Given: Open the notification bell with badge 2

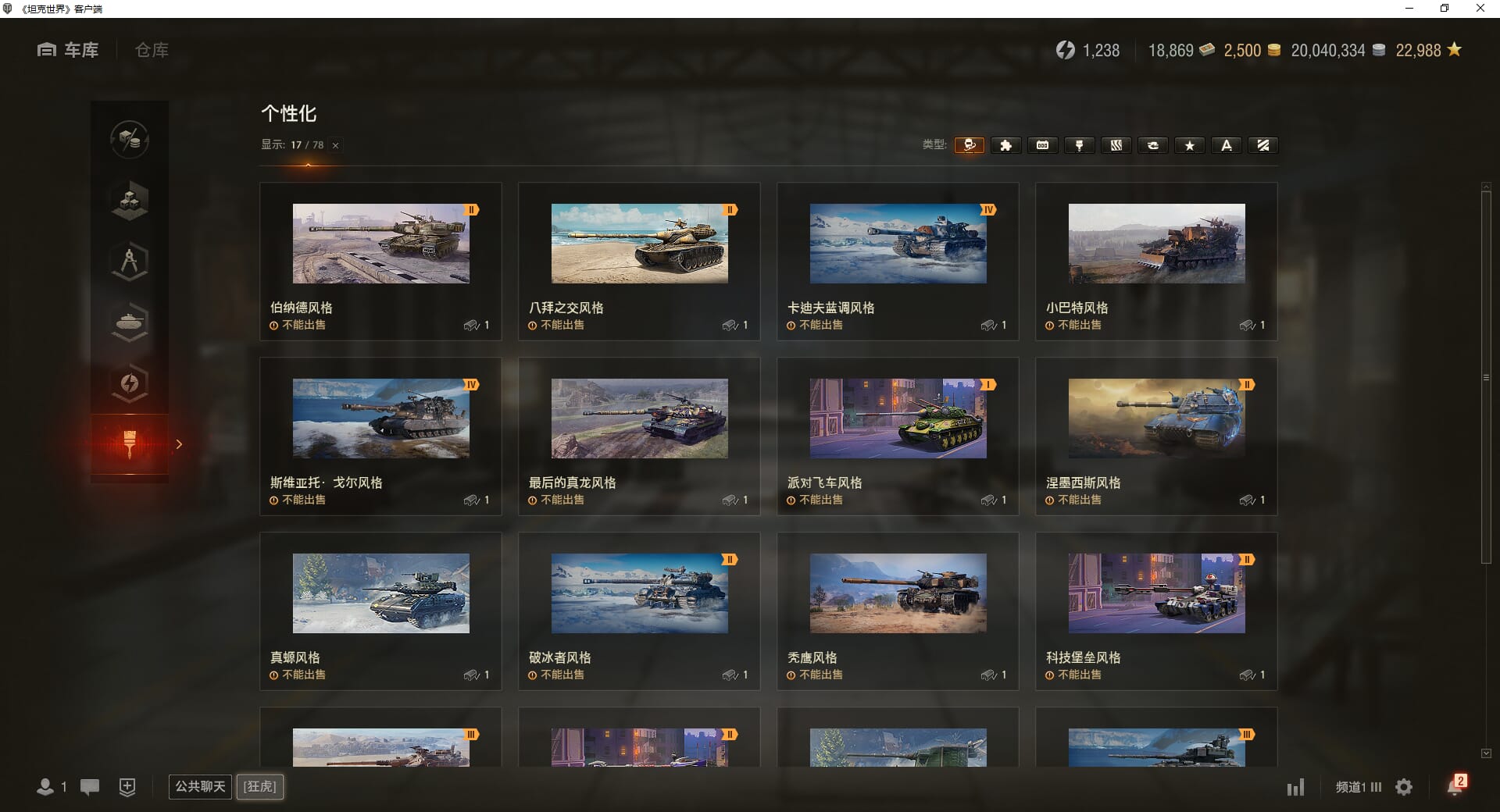Looking at the screenshot, I should click(1455, 785).
